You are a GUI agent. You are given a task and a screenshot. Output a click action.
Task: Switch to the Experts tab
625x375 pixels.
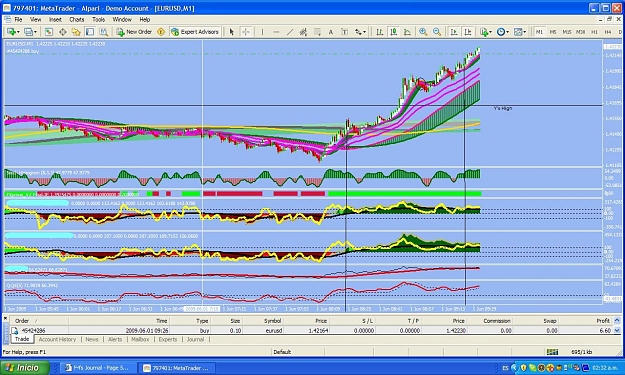click(x=168, y=340)
